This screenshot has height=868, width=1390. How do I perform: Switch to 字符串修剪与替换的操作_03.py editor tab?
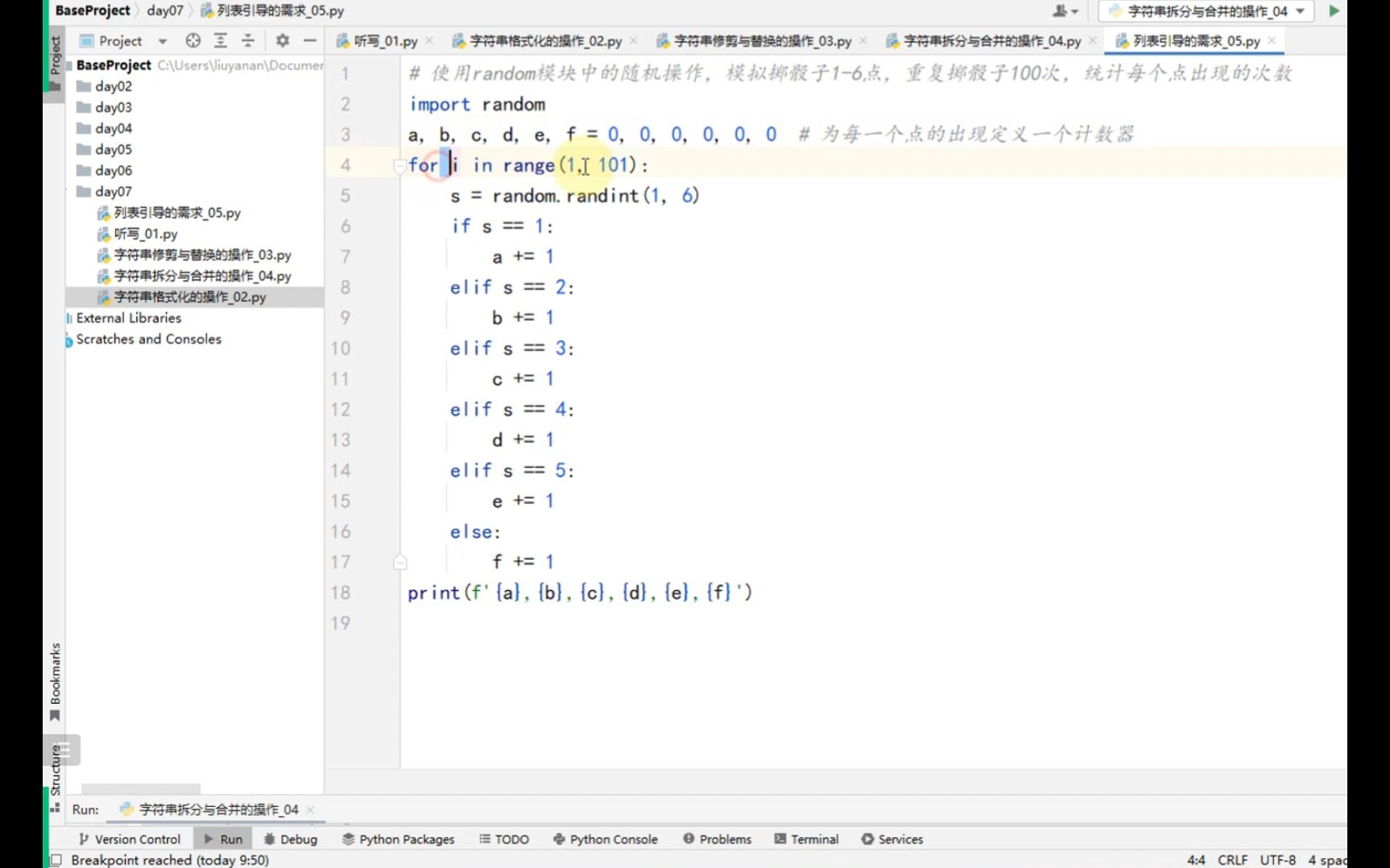point(762,40)
